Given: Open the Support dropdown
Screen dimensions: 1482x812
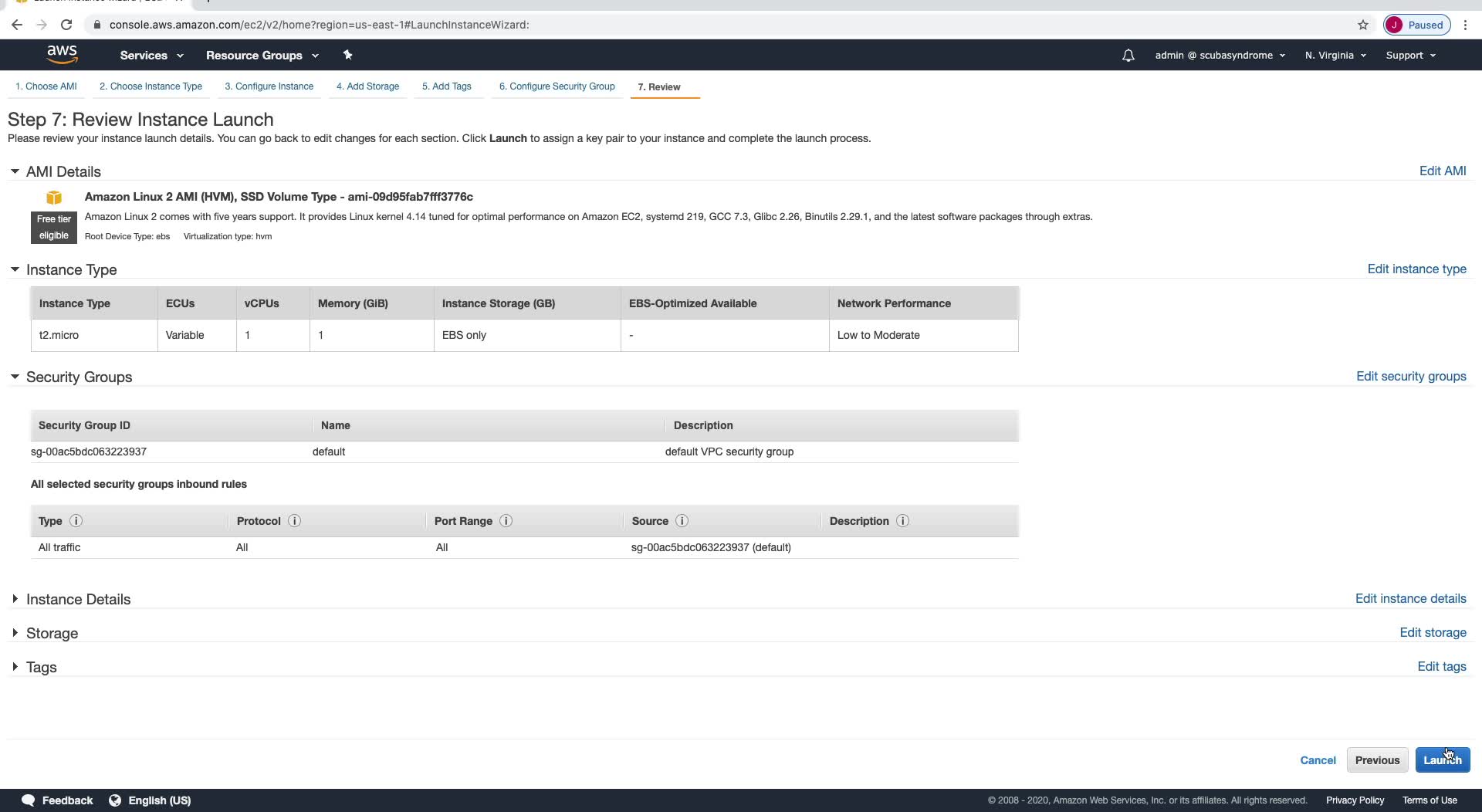Looking at the screenshot, I should (x=1410, y=56).
